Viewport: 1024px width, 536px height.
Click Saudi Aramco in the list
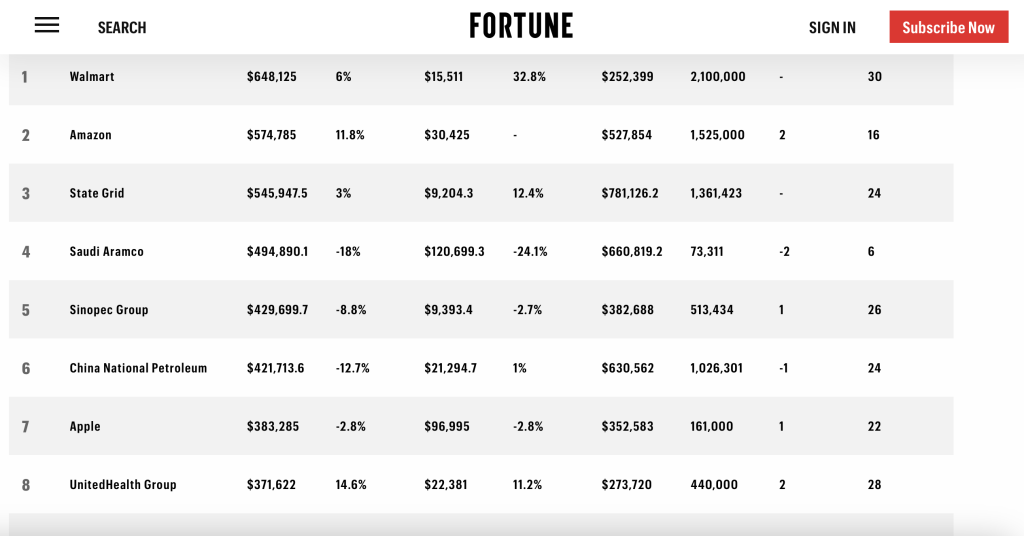106,252
